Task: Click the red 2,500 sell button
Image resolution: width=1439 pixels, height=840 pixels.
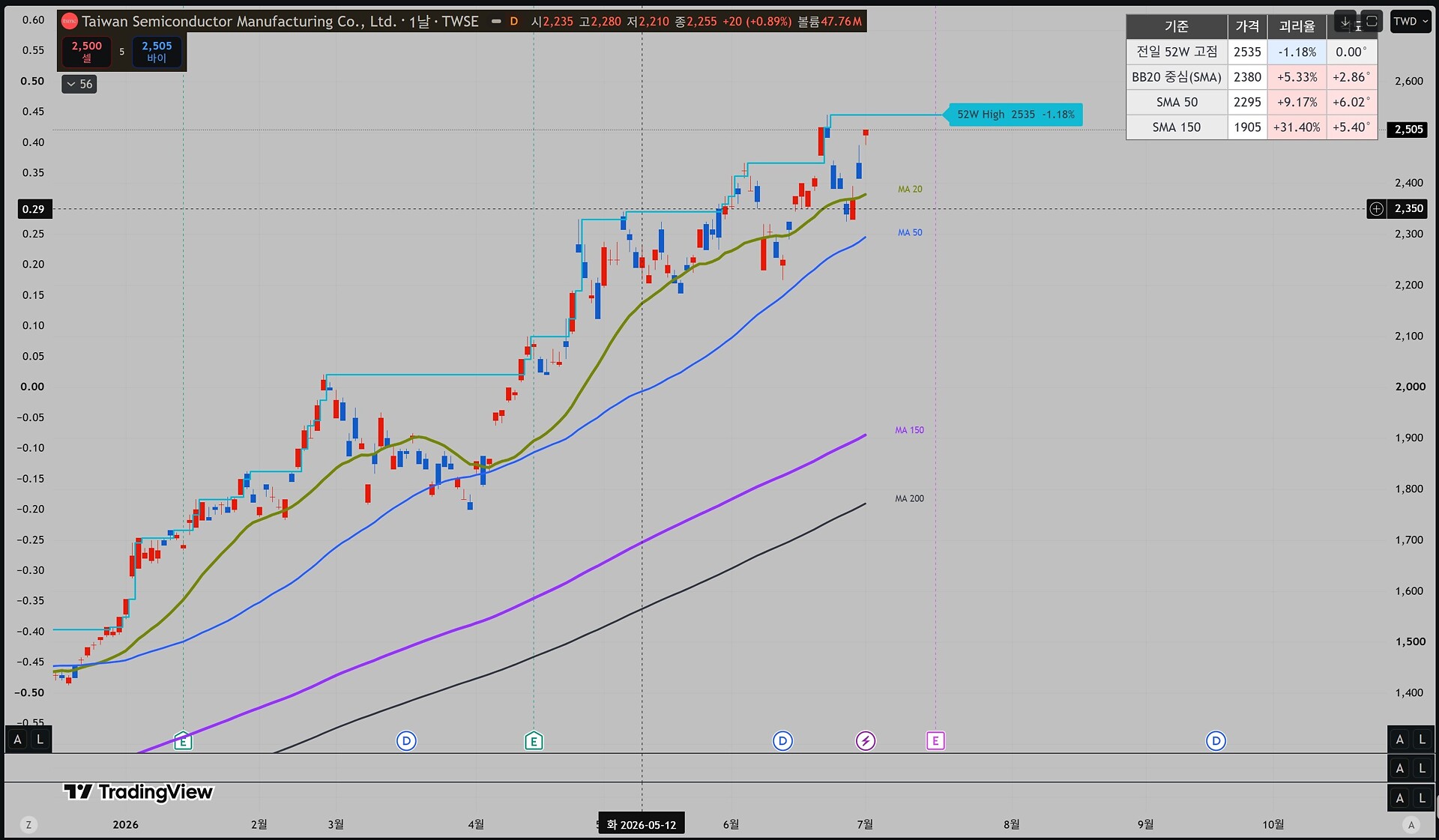Action: [87, 51]
